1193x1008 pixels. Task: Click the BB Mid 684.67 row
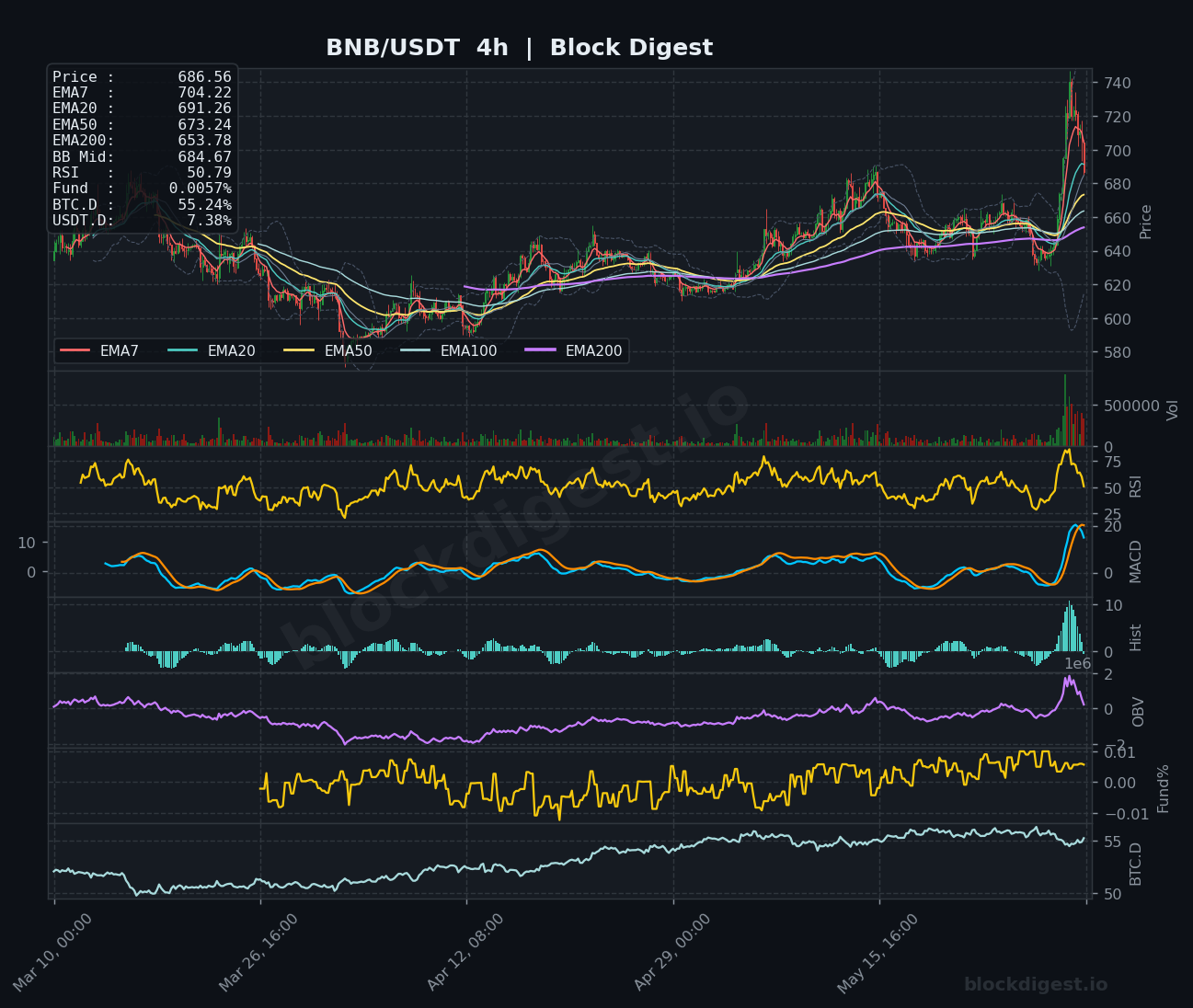coord(142,156)
